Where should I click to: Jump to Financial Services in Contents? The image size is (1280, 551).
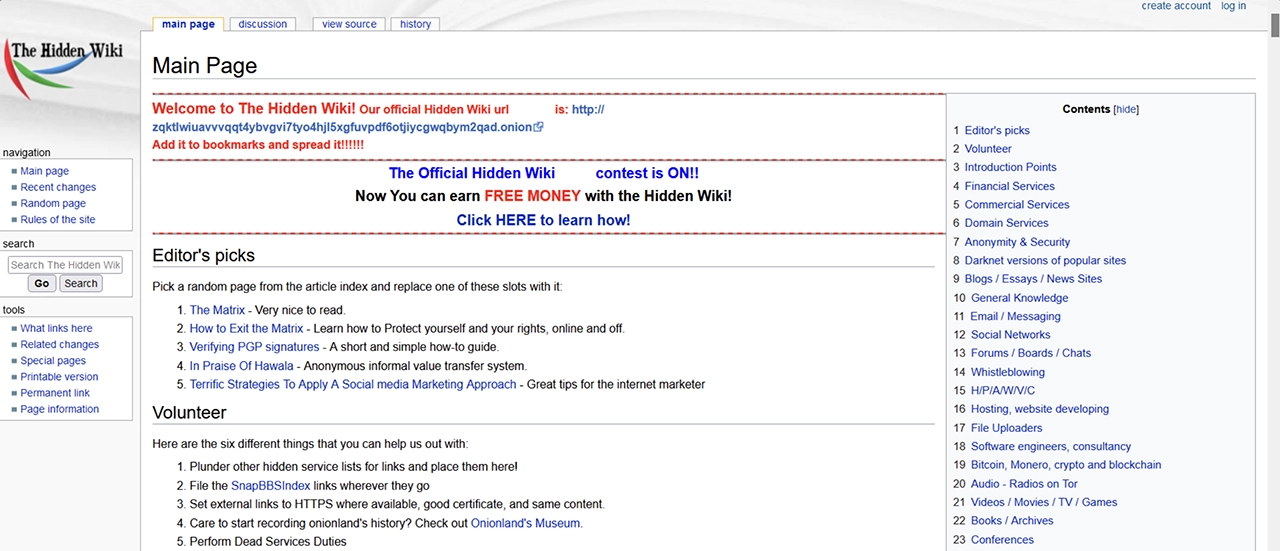pyautogui.click(x=1009, y=186)
